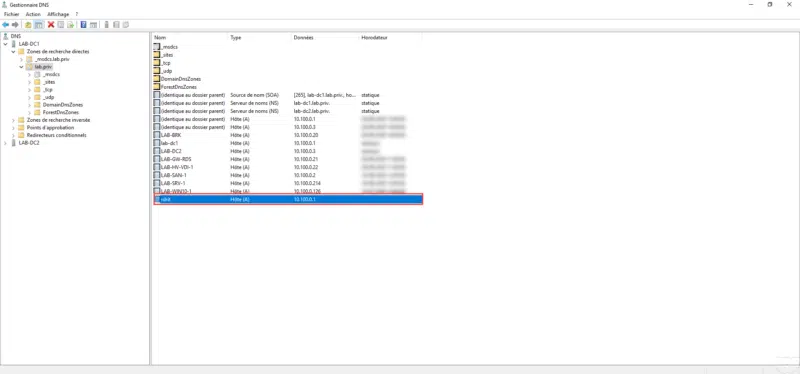The width and height of the screenshot is (800, 374).
Task: Expand the _msdcs.lab.priv zone
Action: pyautogui.click(x=29, y=59)
